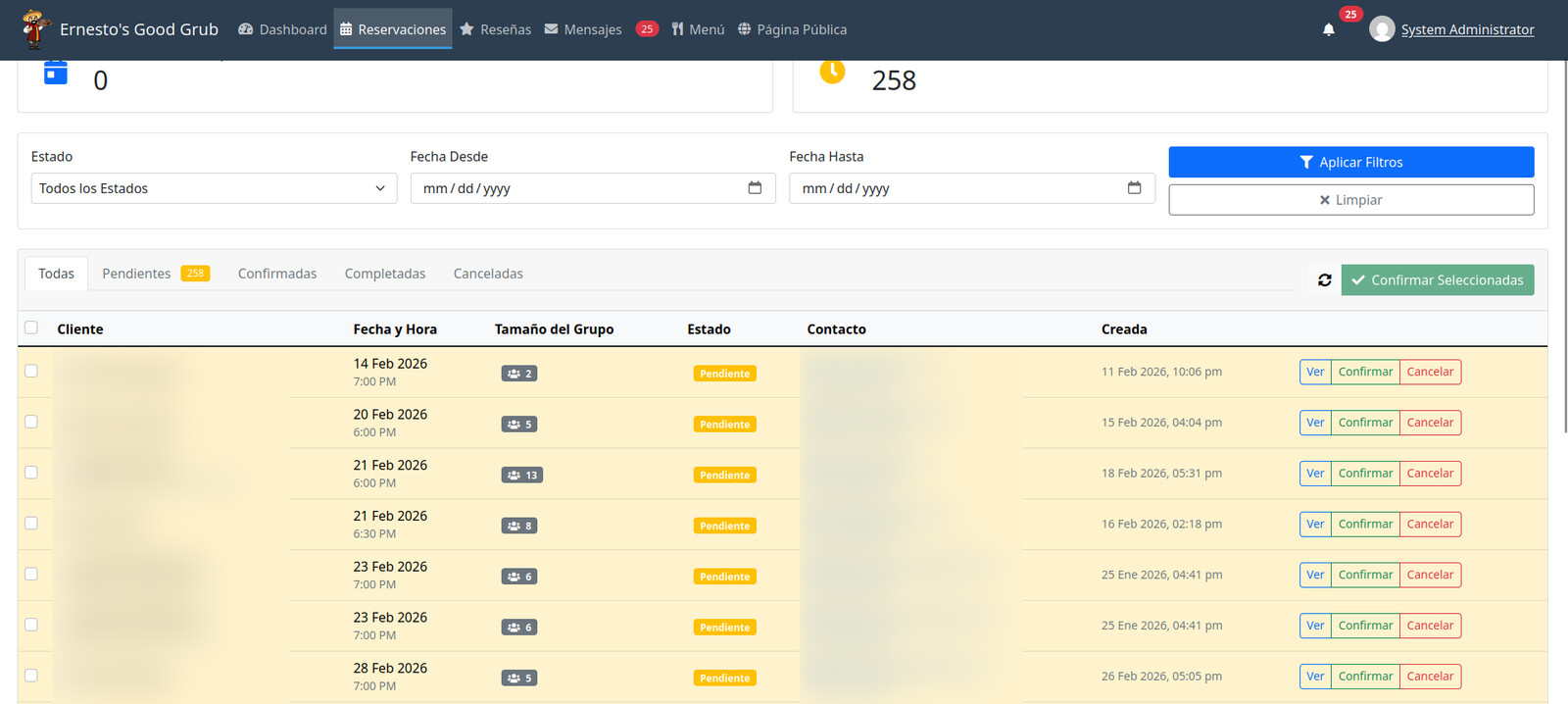Switch to the Canceladas tab

488,274
